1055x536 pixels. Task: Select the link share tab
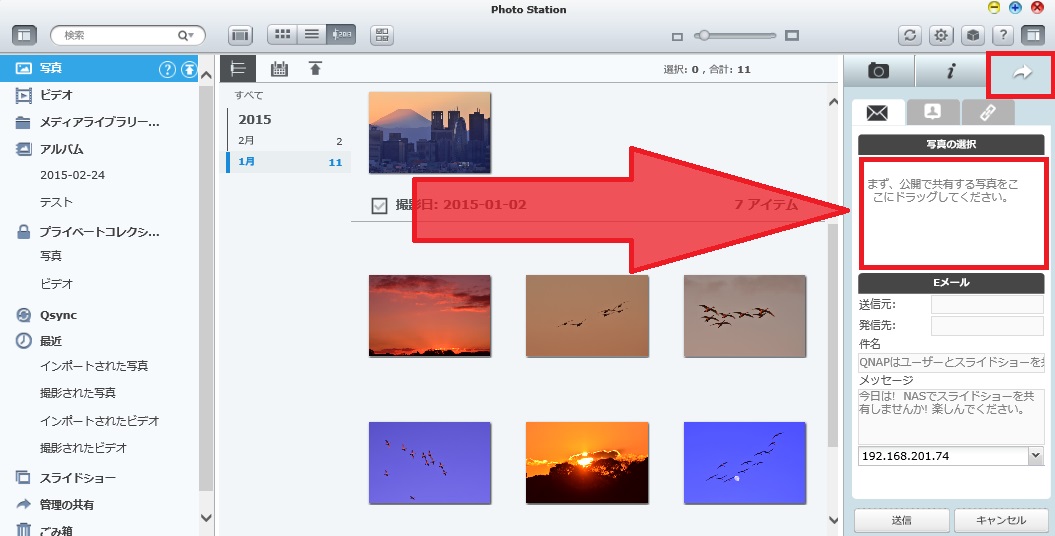click(x=987, y=112)
